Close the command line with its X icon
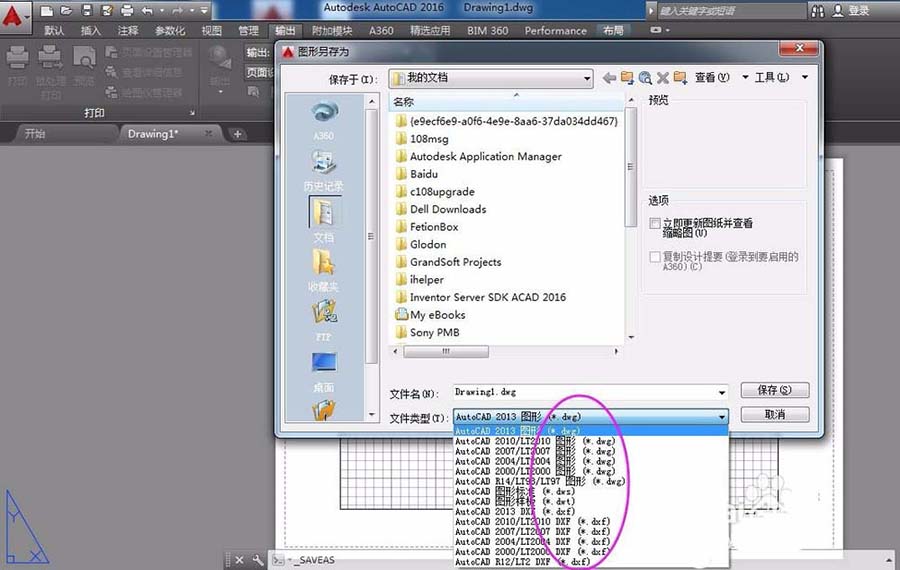This screenshot has width=900, height=570. [x=239, y=560]
